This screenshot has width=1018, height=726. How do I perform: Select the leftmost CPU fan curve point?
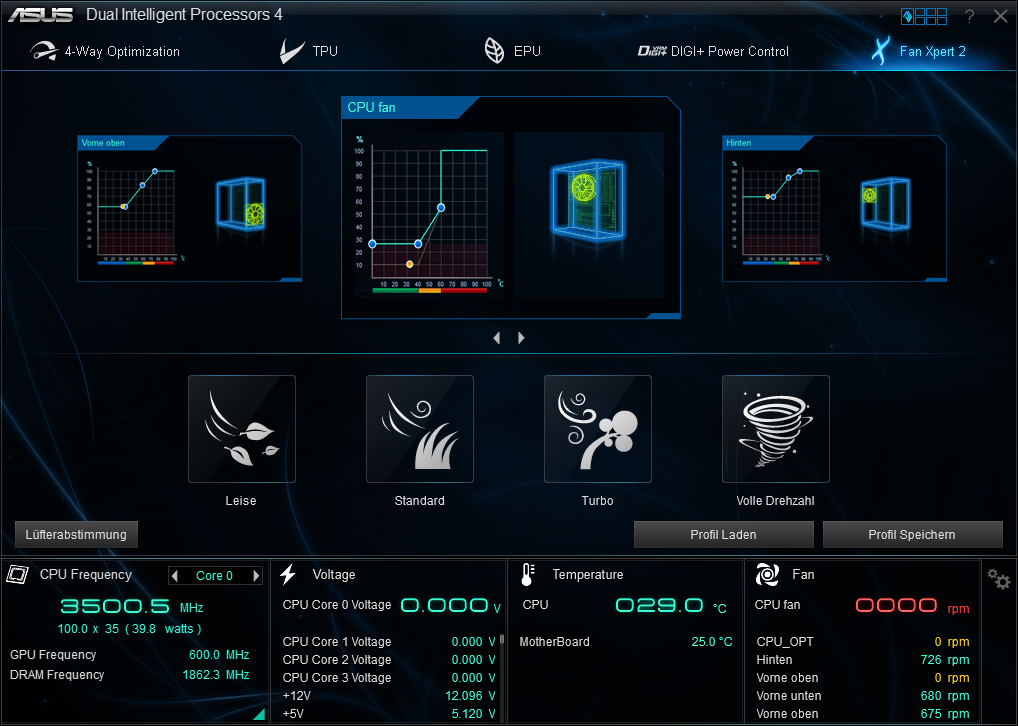click(372, 244)
